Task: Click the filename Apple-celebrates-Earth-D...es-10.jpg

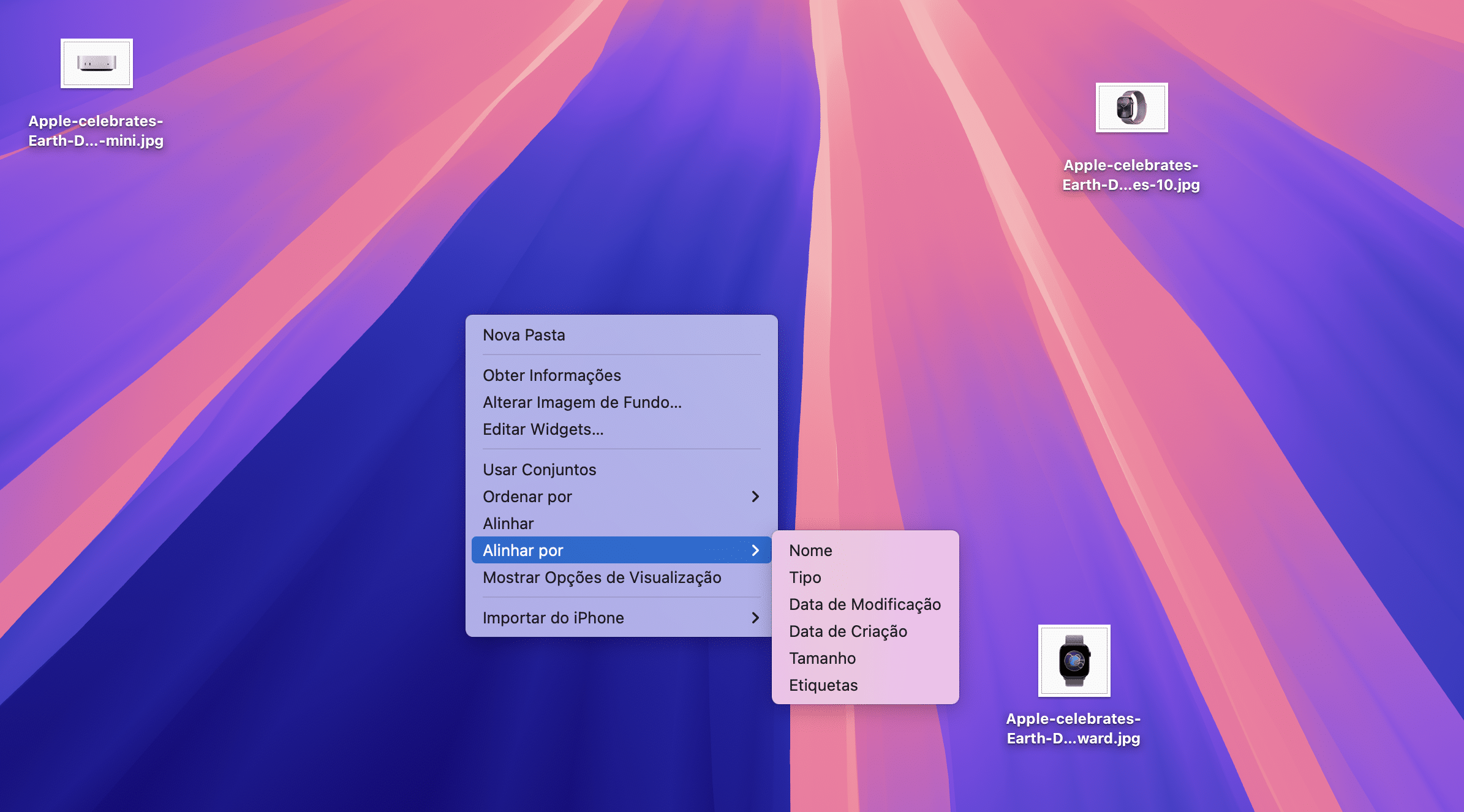Action: tap(1131, 175)
